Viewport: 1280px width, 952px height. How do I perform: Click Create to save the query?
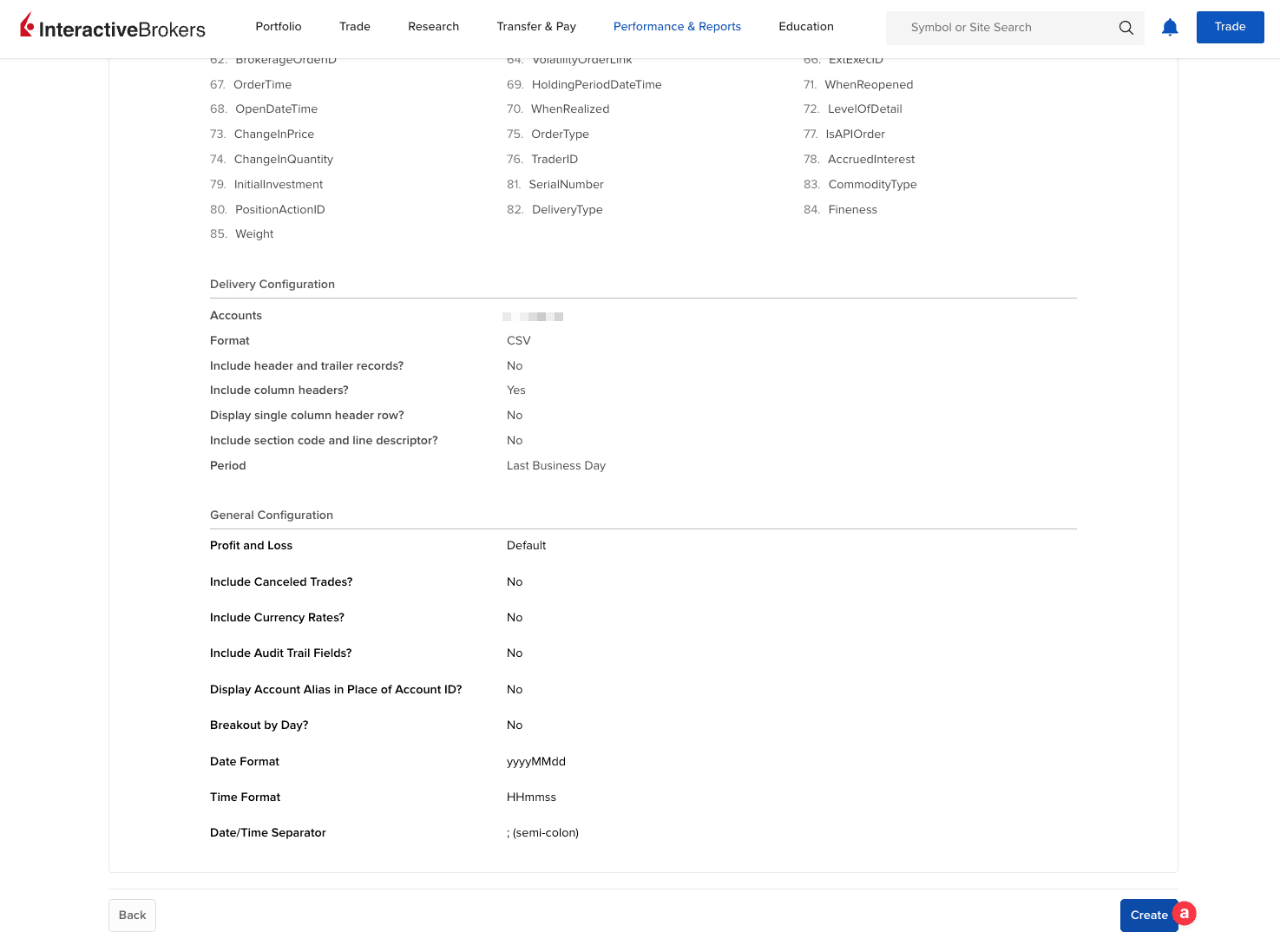coord(1146,916)
